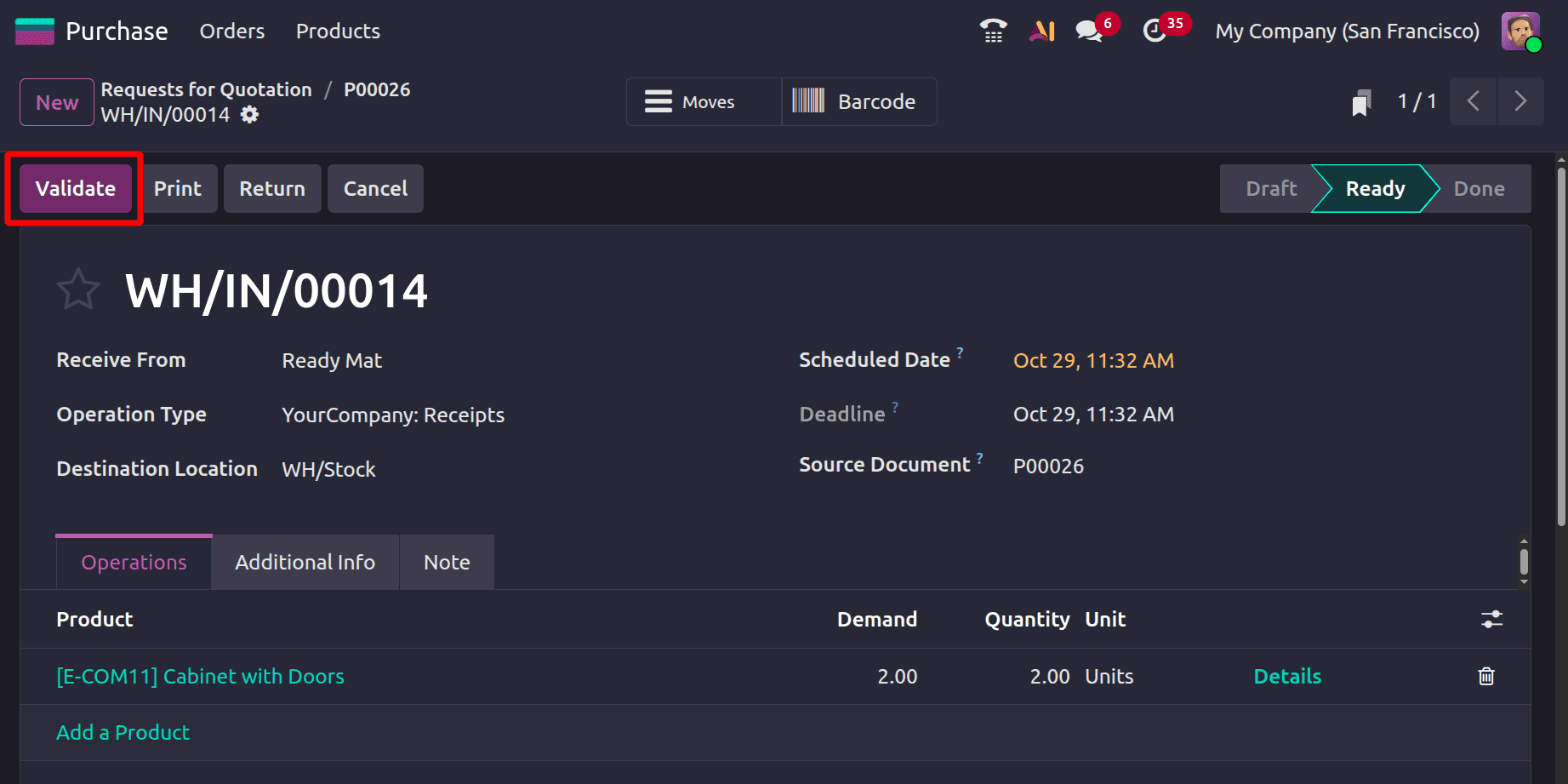Open the VoIP phone icon
1568x784 pixels.
pos(992,30)
